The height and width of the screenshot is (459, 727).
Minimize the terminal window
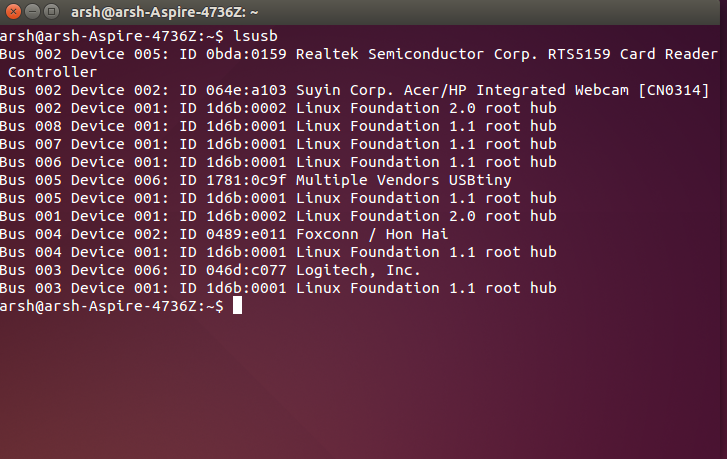[32, 11]
